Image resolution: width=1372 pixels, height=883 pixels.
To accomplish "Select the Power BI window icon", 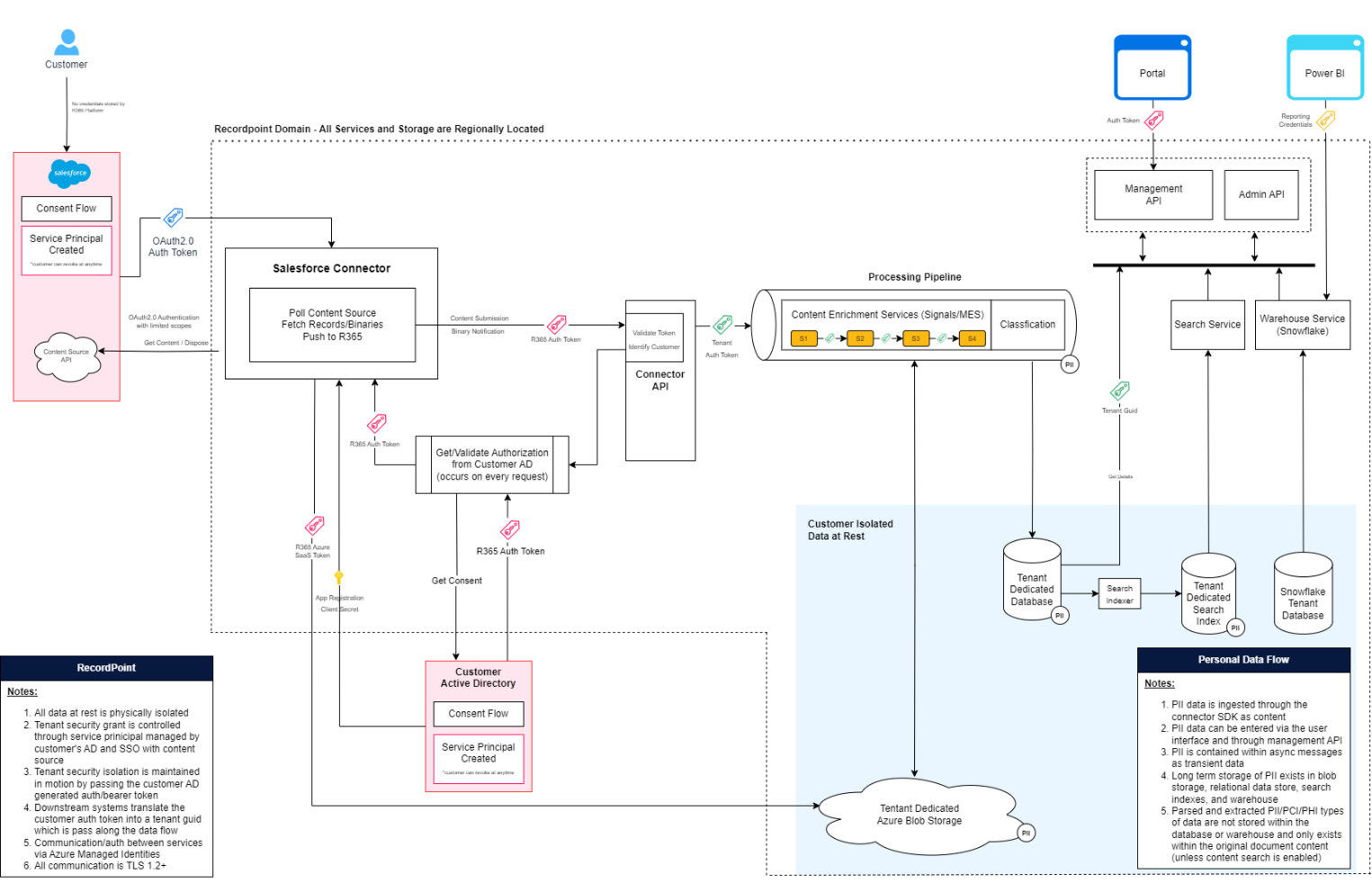I will click(x=1324, y=67).
